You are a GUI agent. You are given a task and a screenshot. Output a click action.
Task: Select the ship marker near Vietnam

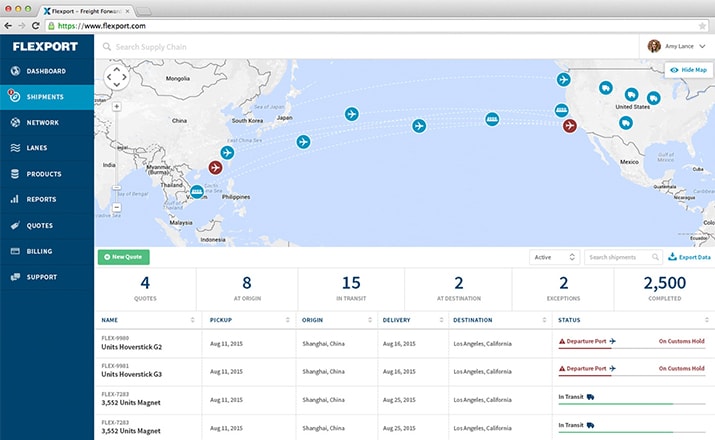pyautogui.click(x=197, y=191)
